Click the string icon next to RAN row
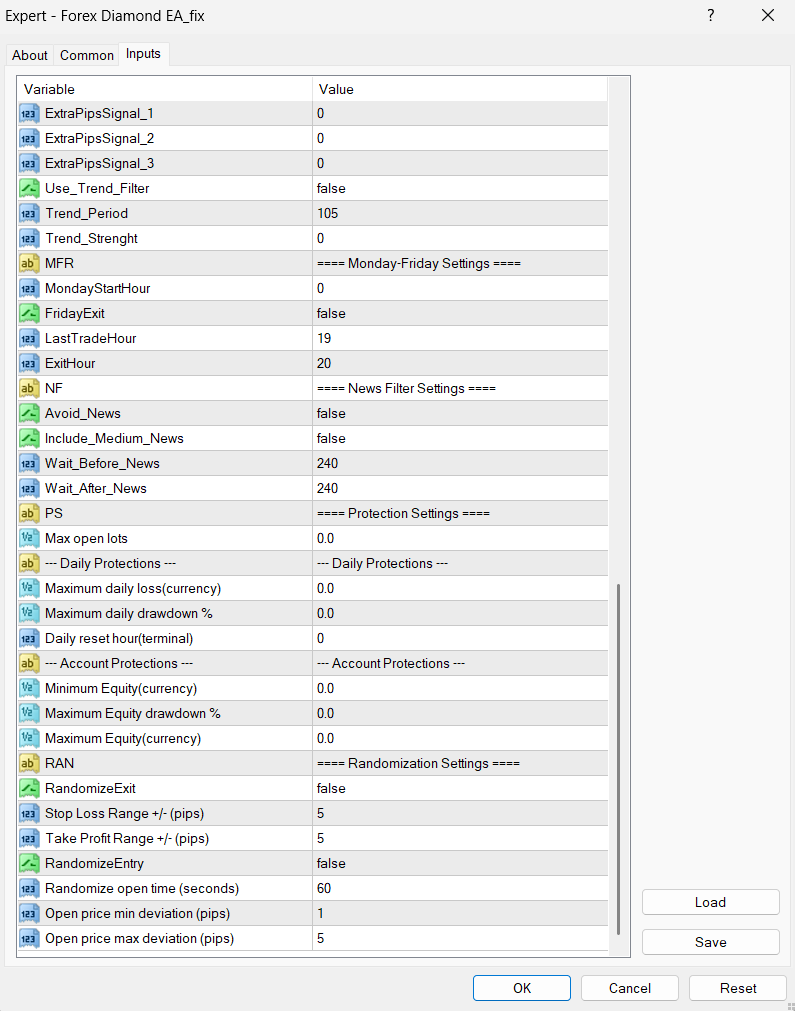Image resolution: width=795 pixels, height=1011 pixels. tap(29, 764)
